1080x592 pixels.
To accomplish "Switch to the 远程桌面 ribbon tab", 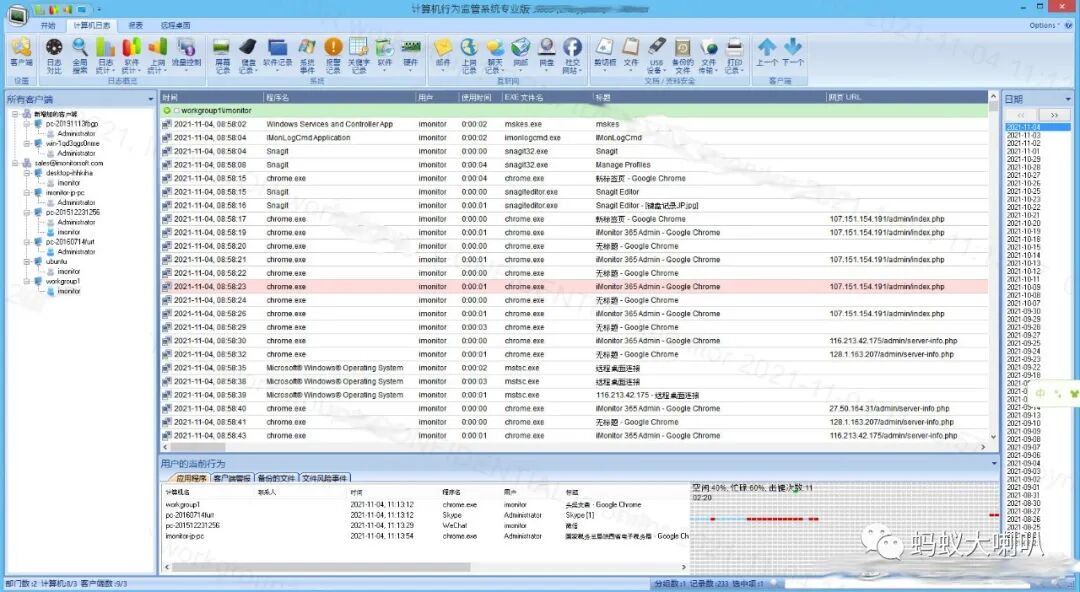I will click(x=176, y=25).
